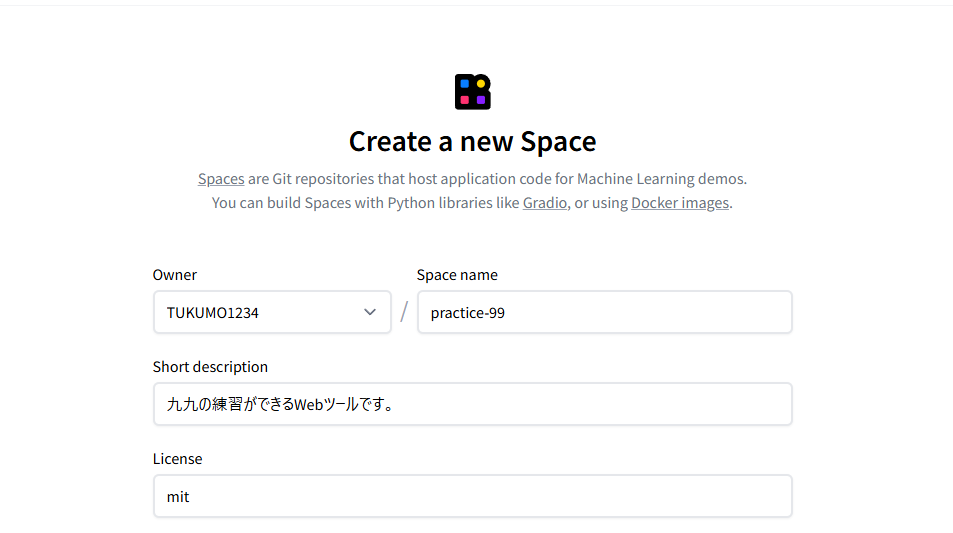Image resolution: width=953 pixels, height=533 pixels.
Task: Click the License label
Action: 177,459
